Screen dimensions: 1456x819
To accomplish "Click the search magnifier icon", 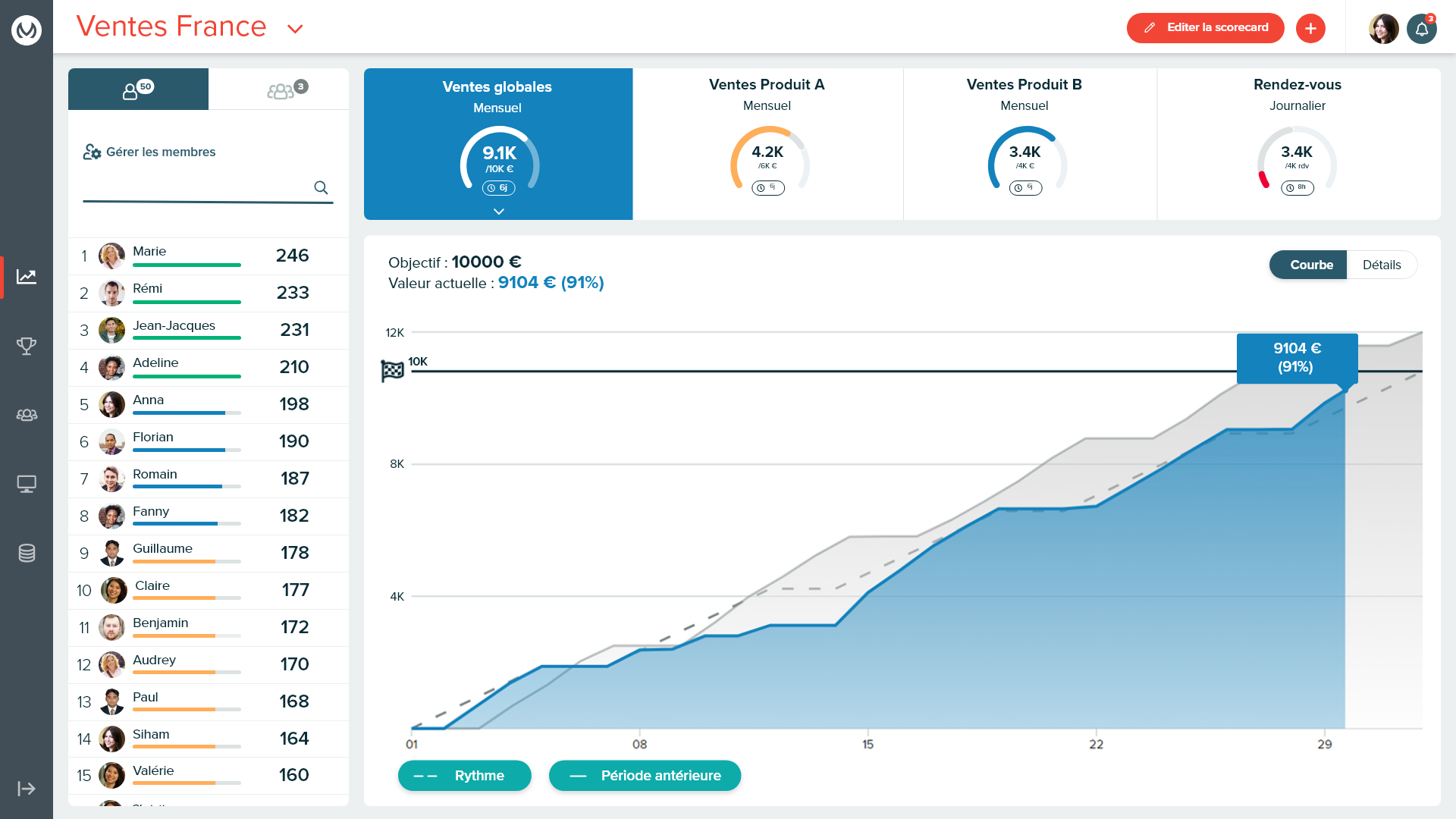I will [x=321, y=187].
